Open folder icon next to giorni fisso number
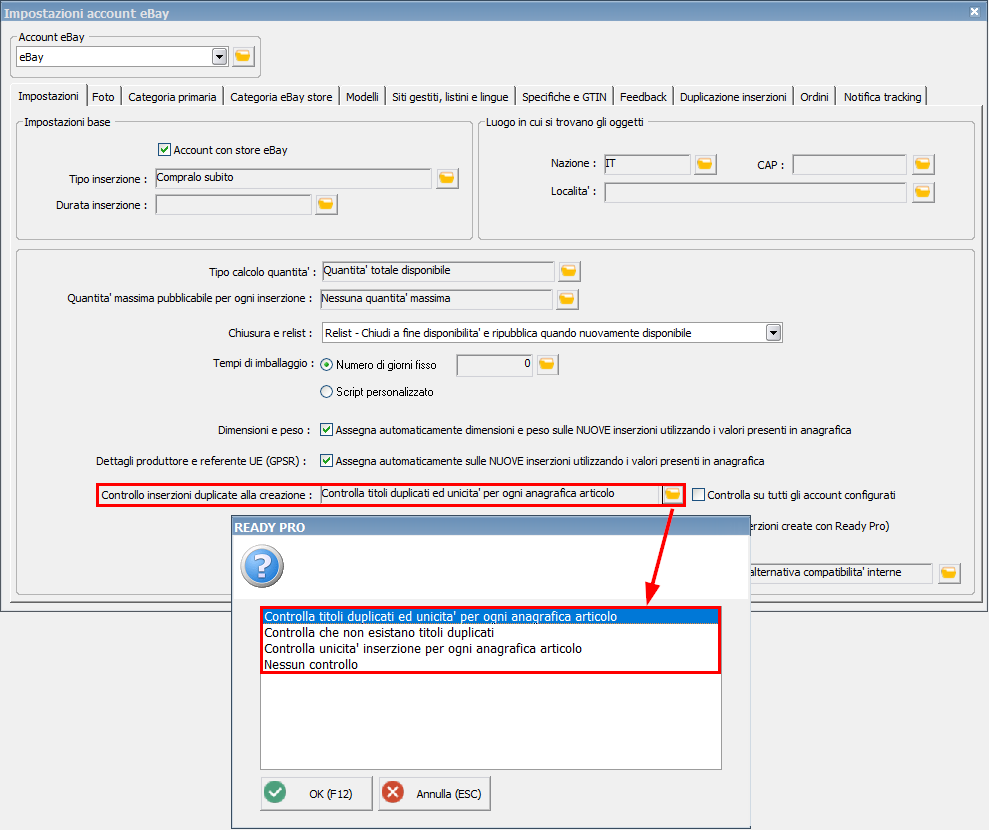 [x=547, y=365]
